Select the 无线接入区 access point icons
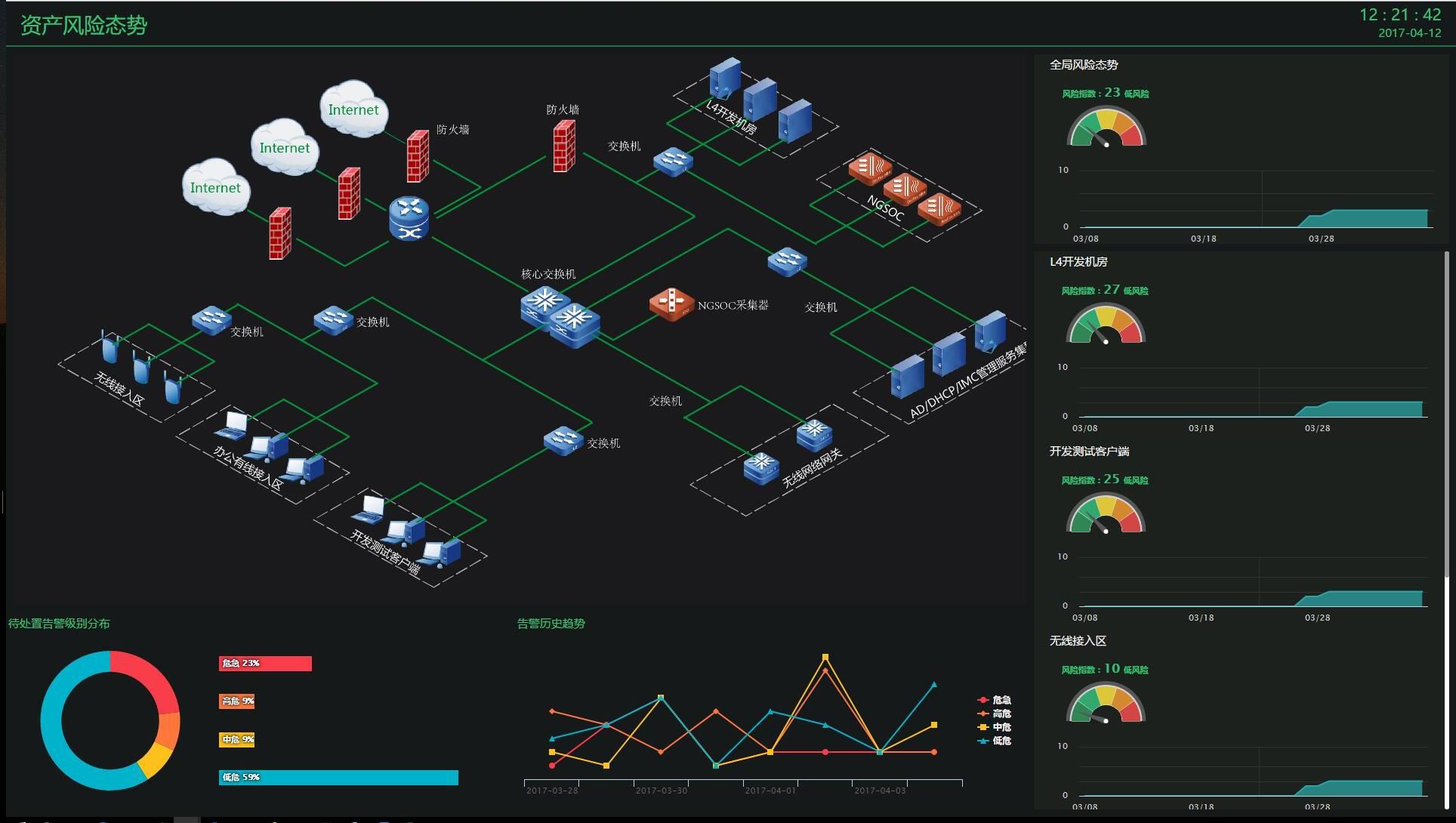This screenshot has height=823, width=1456. pyautogui.click(x=143, y=366)
